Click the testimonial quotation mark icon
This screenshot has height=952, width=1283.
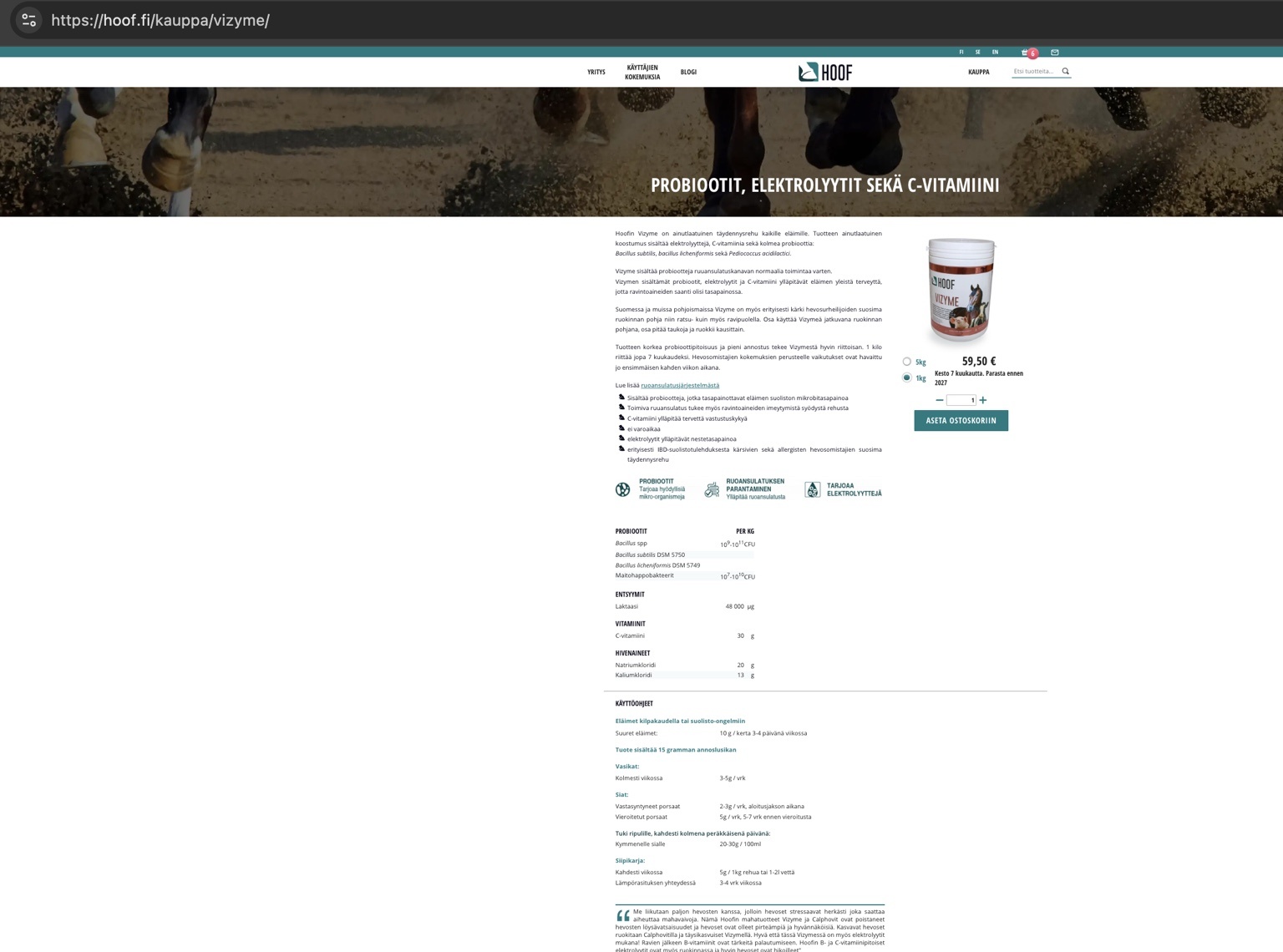623,916
